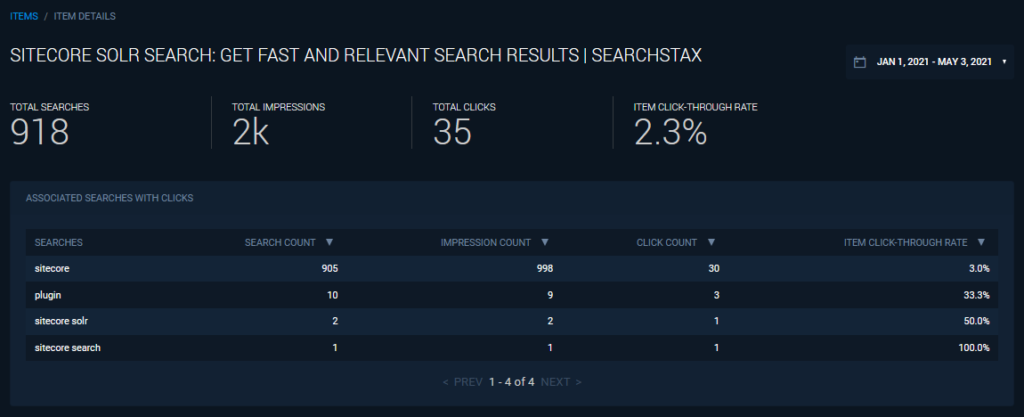Sort by Search Count arrow
Viewport: 1024px width, 417px height.
tap(329, 242)
